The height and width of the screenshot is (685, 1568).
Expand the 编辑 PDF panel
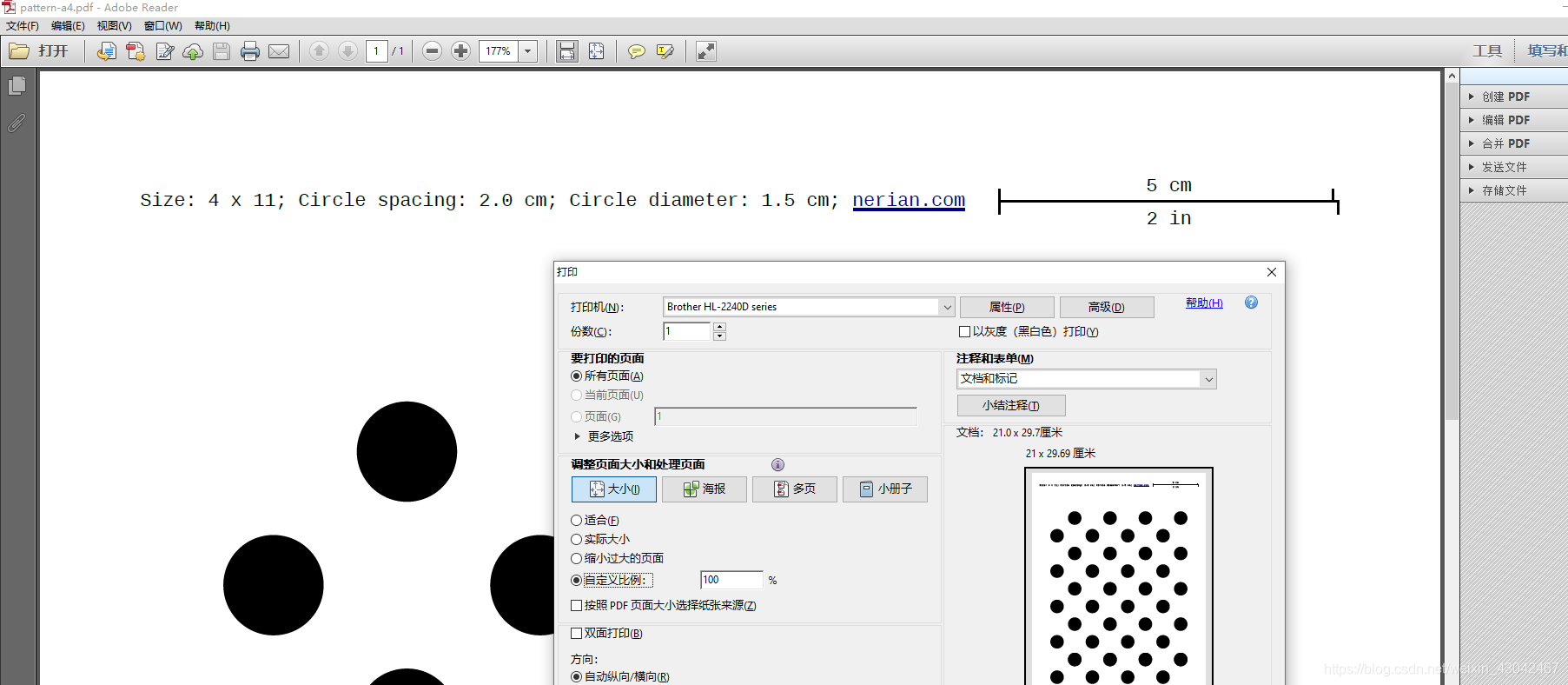[x=1515, y=120]
